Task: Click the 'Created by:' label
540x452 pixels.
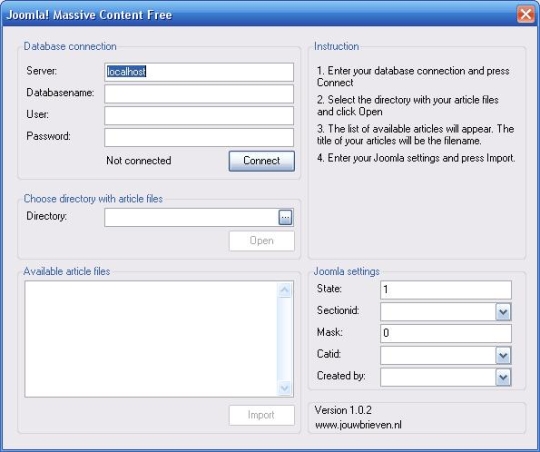Action: pyautogui.click(x=341, y=376)
